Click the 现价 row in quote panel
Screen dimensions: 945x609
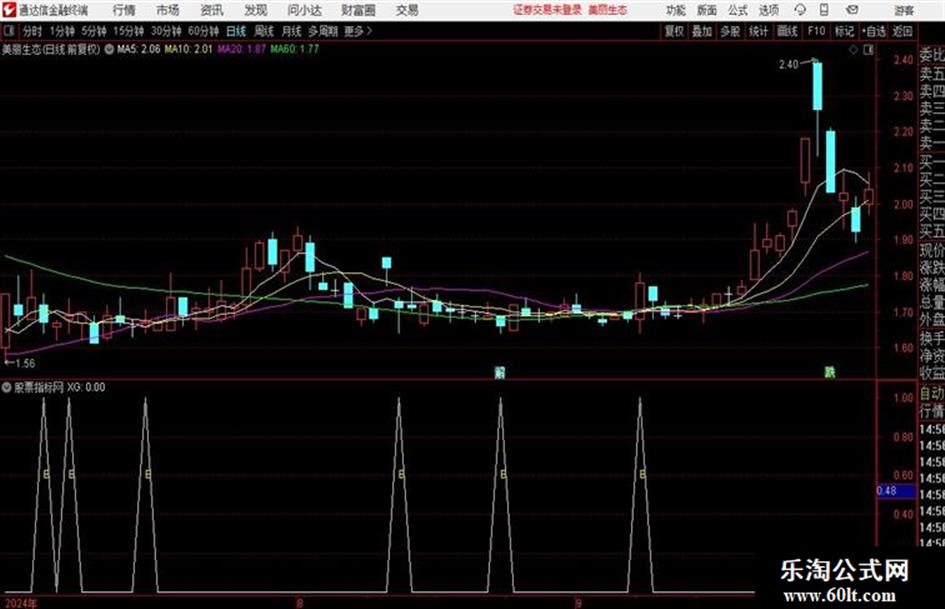pos(932,250)
